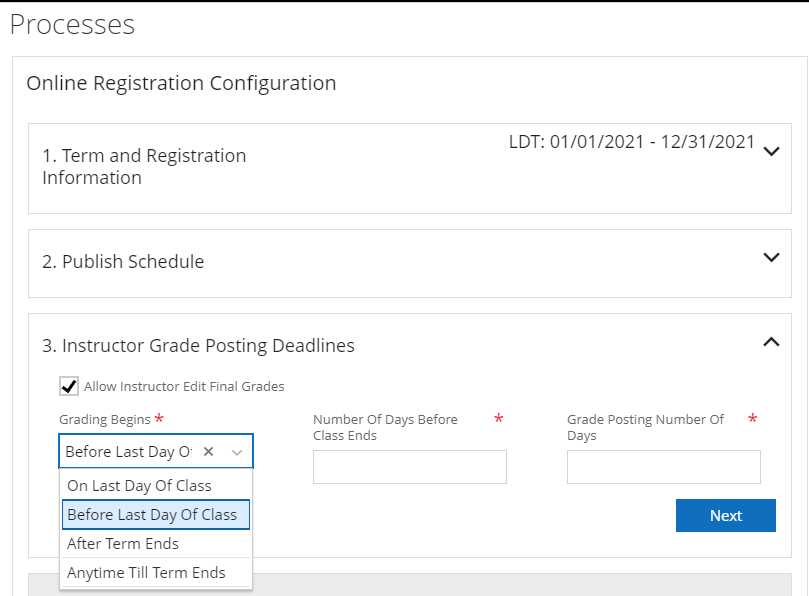Clear the Grading Begins selection

208,452
